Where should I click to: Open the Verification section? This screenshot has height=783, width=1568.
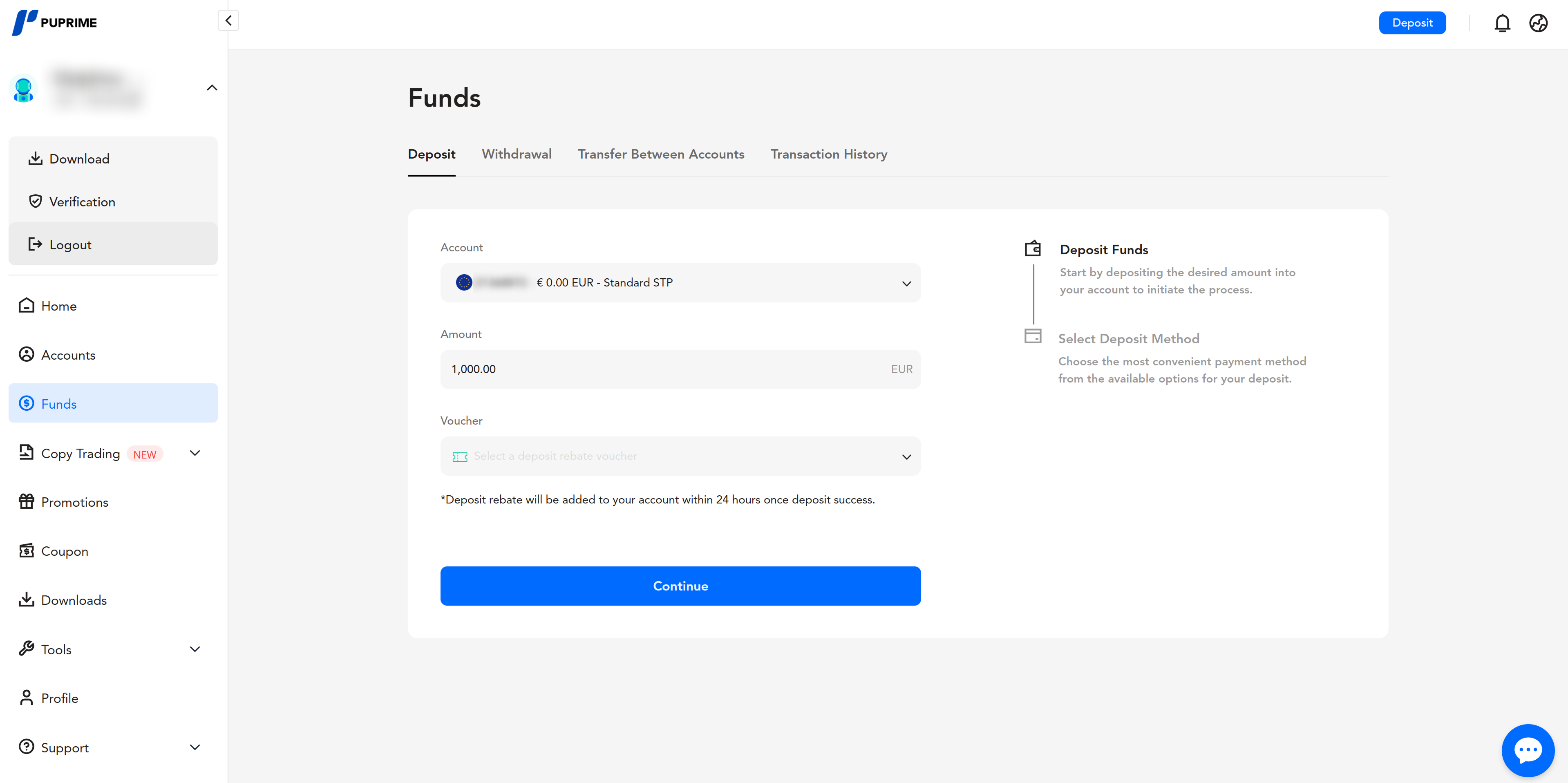(82, 201)
